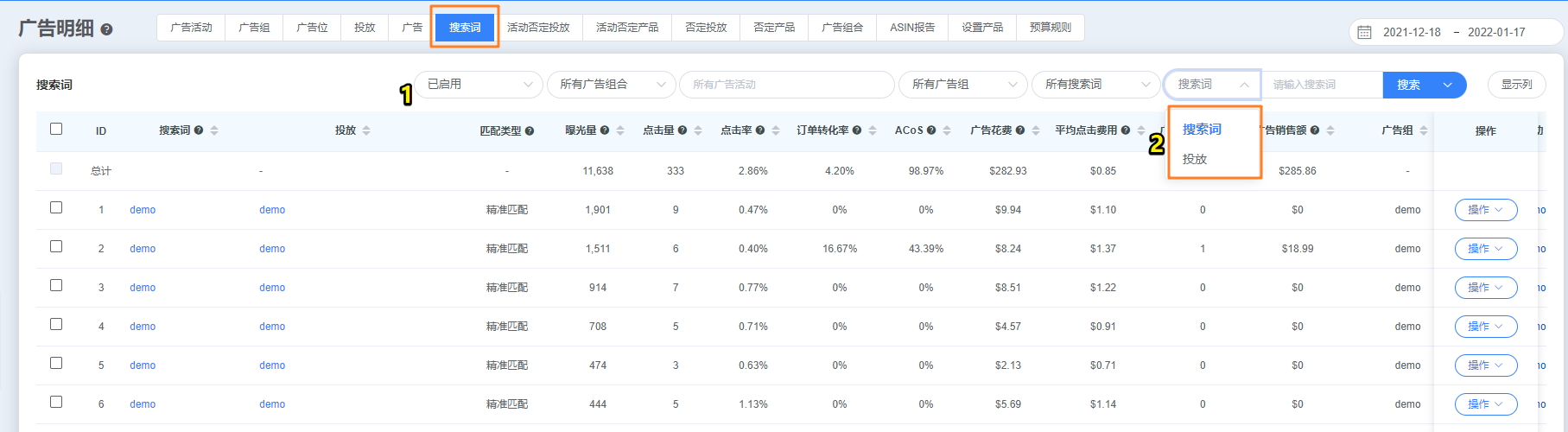Screen dimensions: 1568x432
Task: Click the 请输入搜索词 search input field
Action: (1322, 85)
